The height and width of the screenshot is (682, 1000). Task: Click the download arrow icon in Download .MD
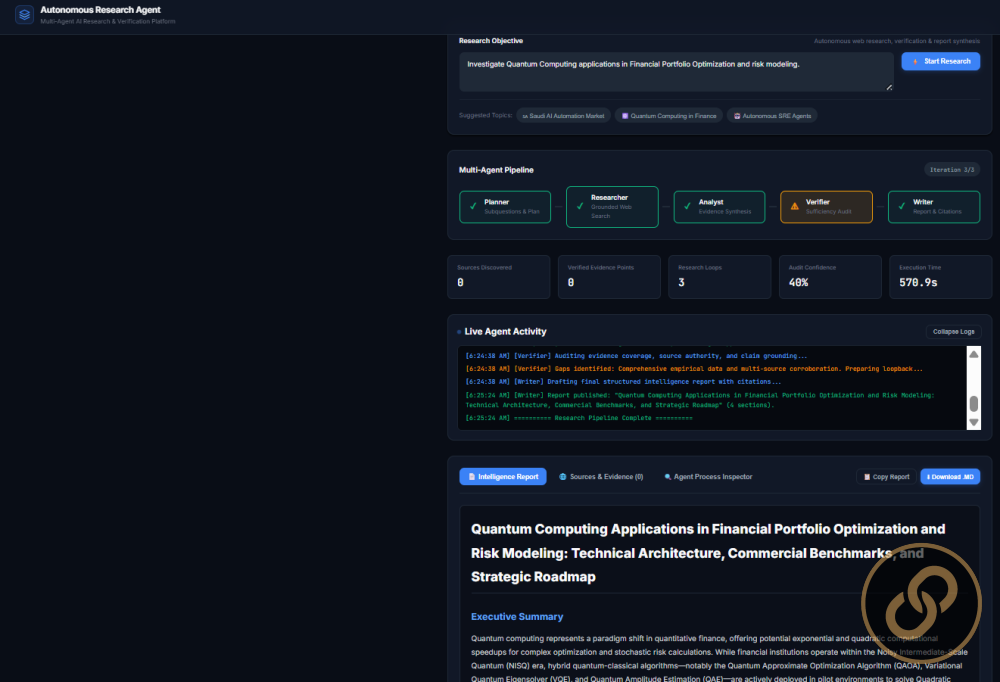(929, 477)
